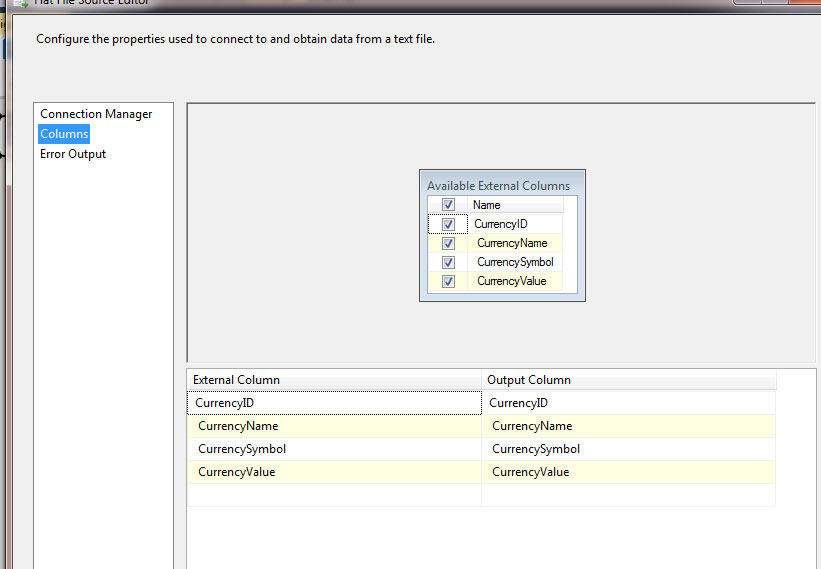Open the Connection Manager page
Image resolution: width=821 pixels, height=569 pixels.
click(x=96, y=114)
